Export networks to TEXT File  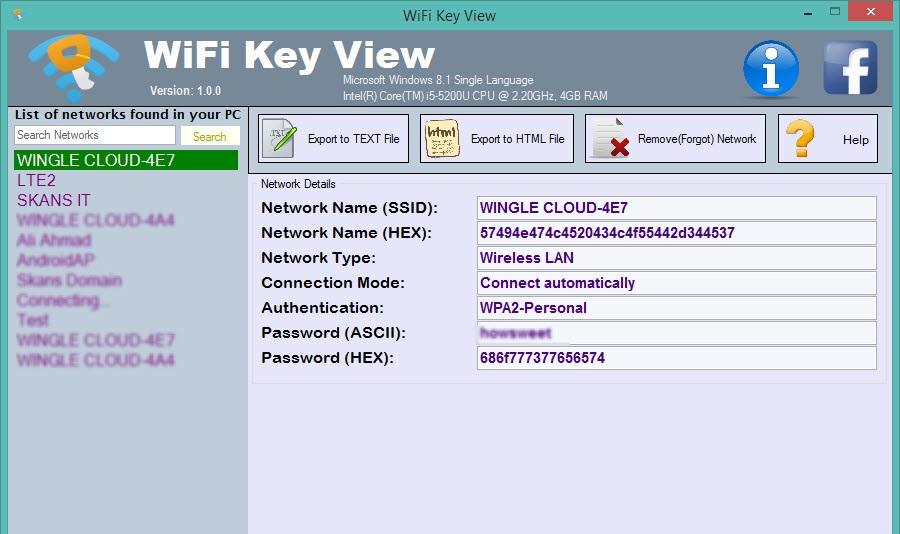coord(333,138)
